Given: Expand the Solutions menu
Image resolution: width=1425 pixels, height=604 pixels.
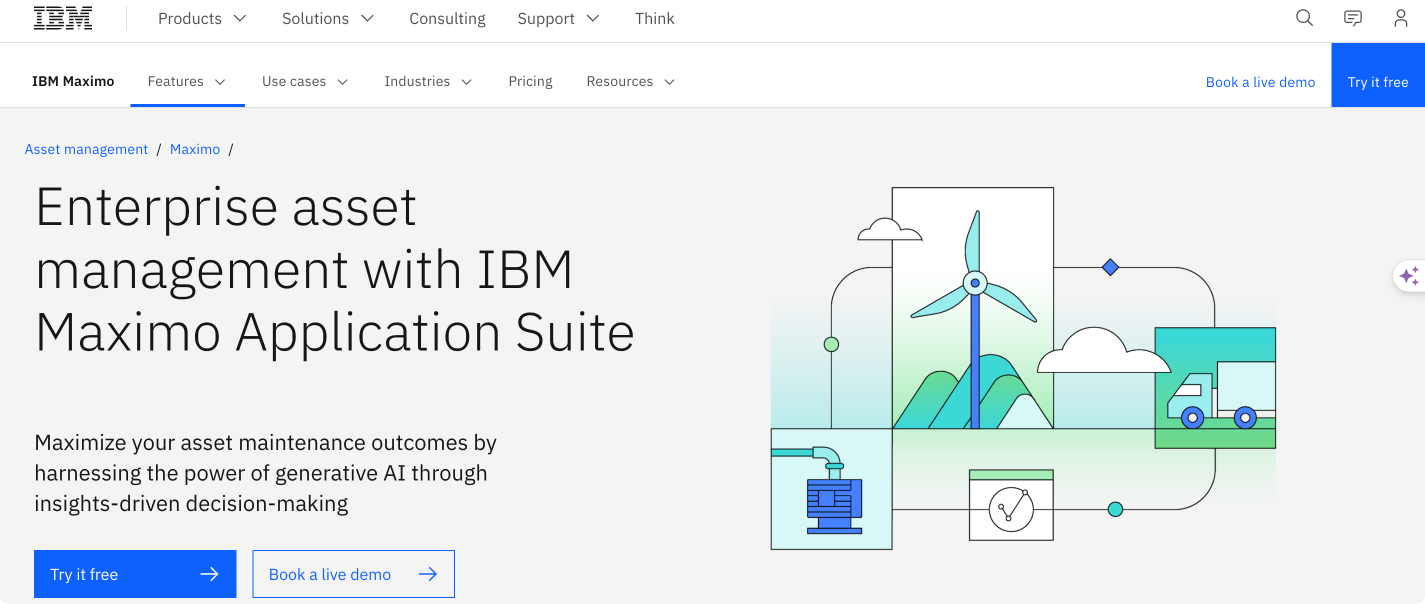Looking at the screenshot, I should [x=328, y=18].
